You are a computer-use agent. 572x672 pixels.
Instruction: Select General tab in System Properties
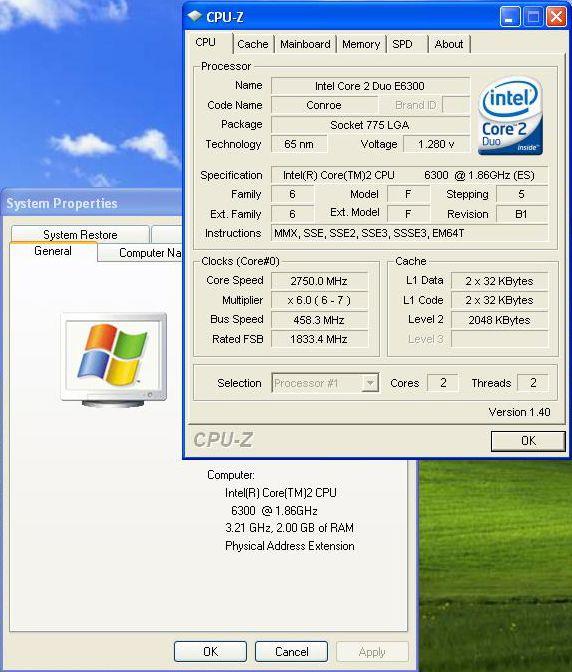53,251
